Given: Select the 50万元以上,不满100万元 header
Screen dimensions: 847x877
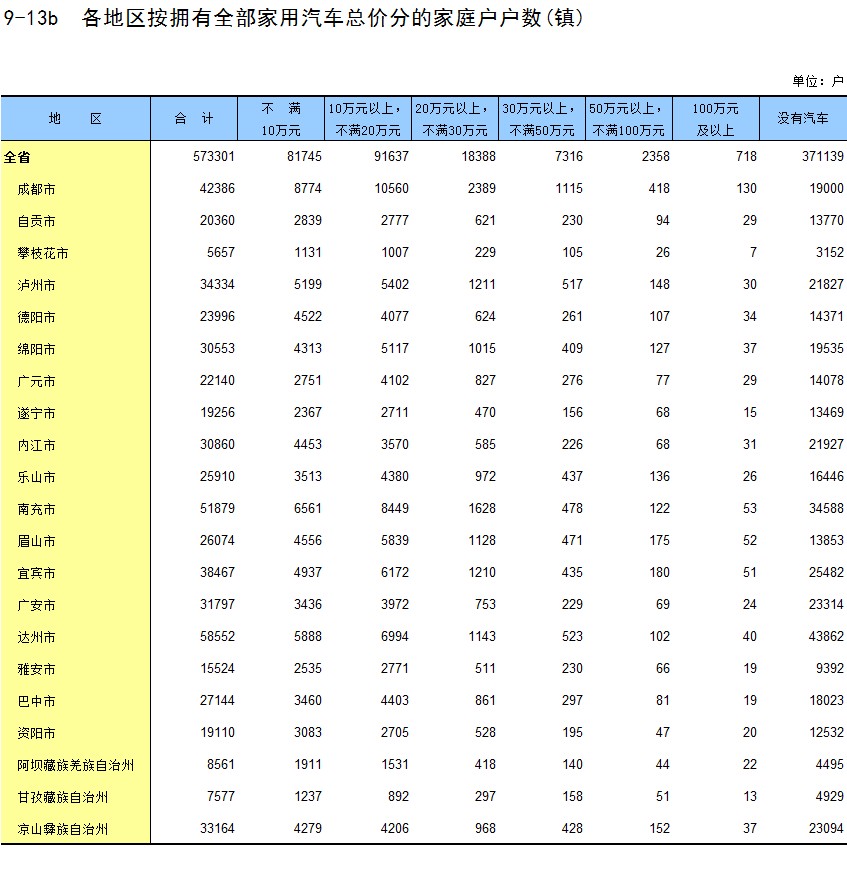Looking at the screenshot, I should point(629,119).
